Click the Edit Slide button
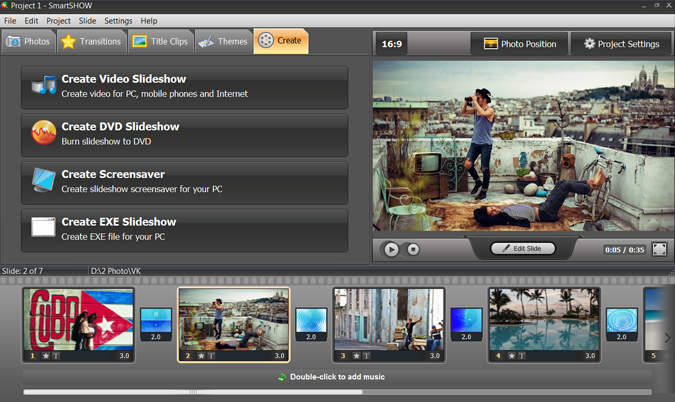Image resolution: width=675 pixels, height=402 pixels. click(x=523, y=248)
